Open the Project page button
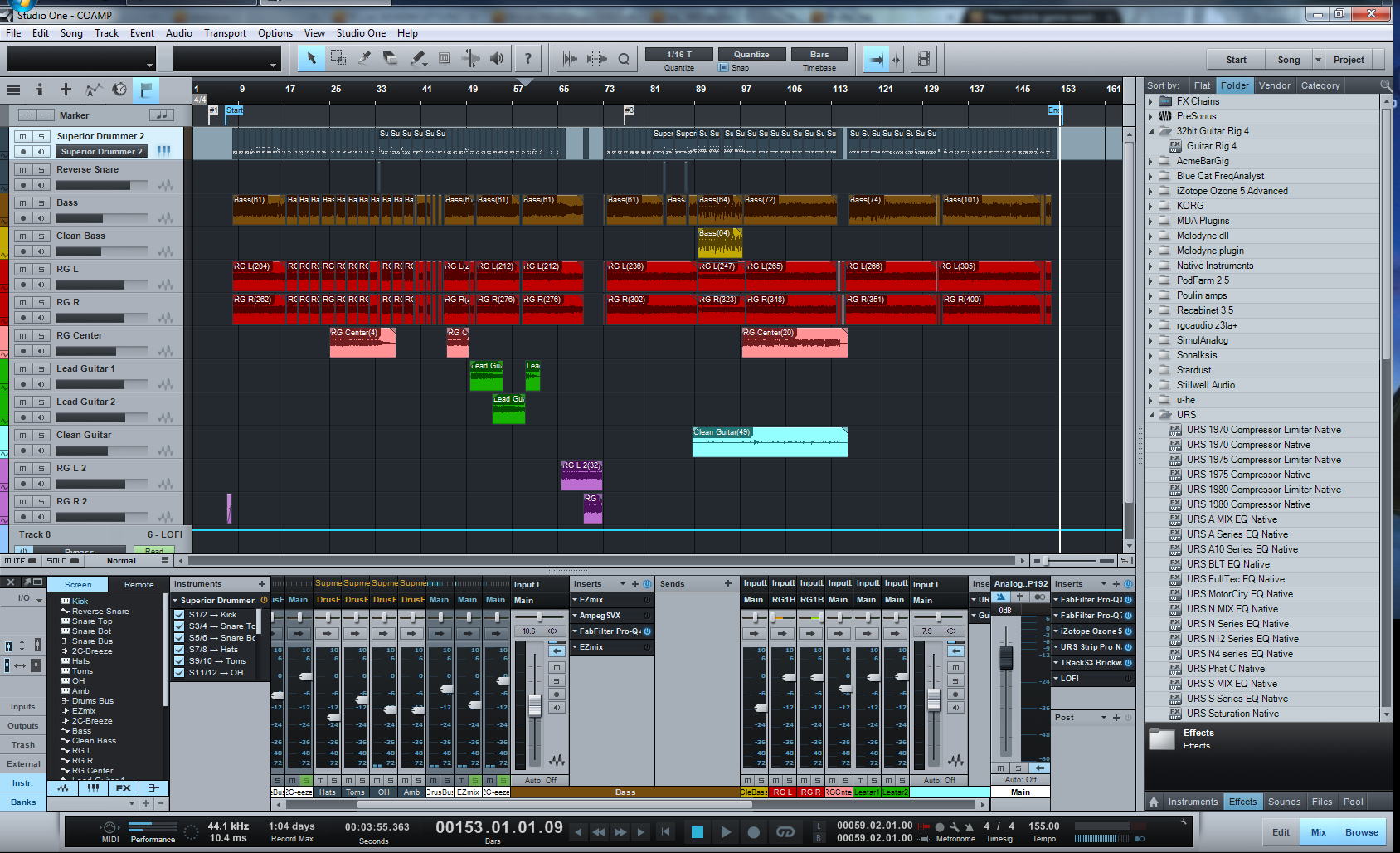 1349,60
